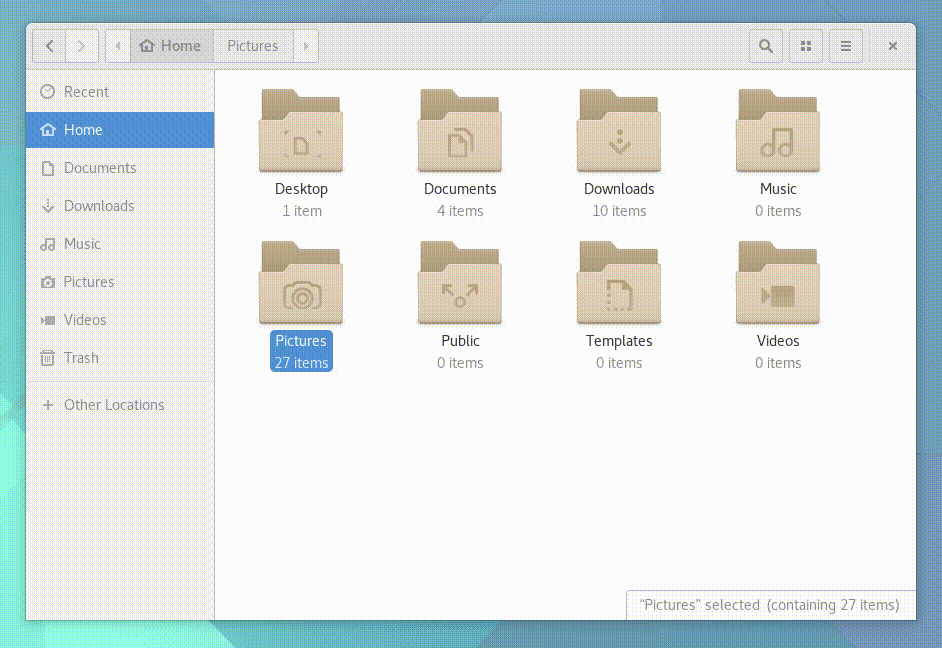Screen dimensions: 942x648
Task: Expand the breadcrumb with the right chevron arrow
Action: (306, 45)
